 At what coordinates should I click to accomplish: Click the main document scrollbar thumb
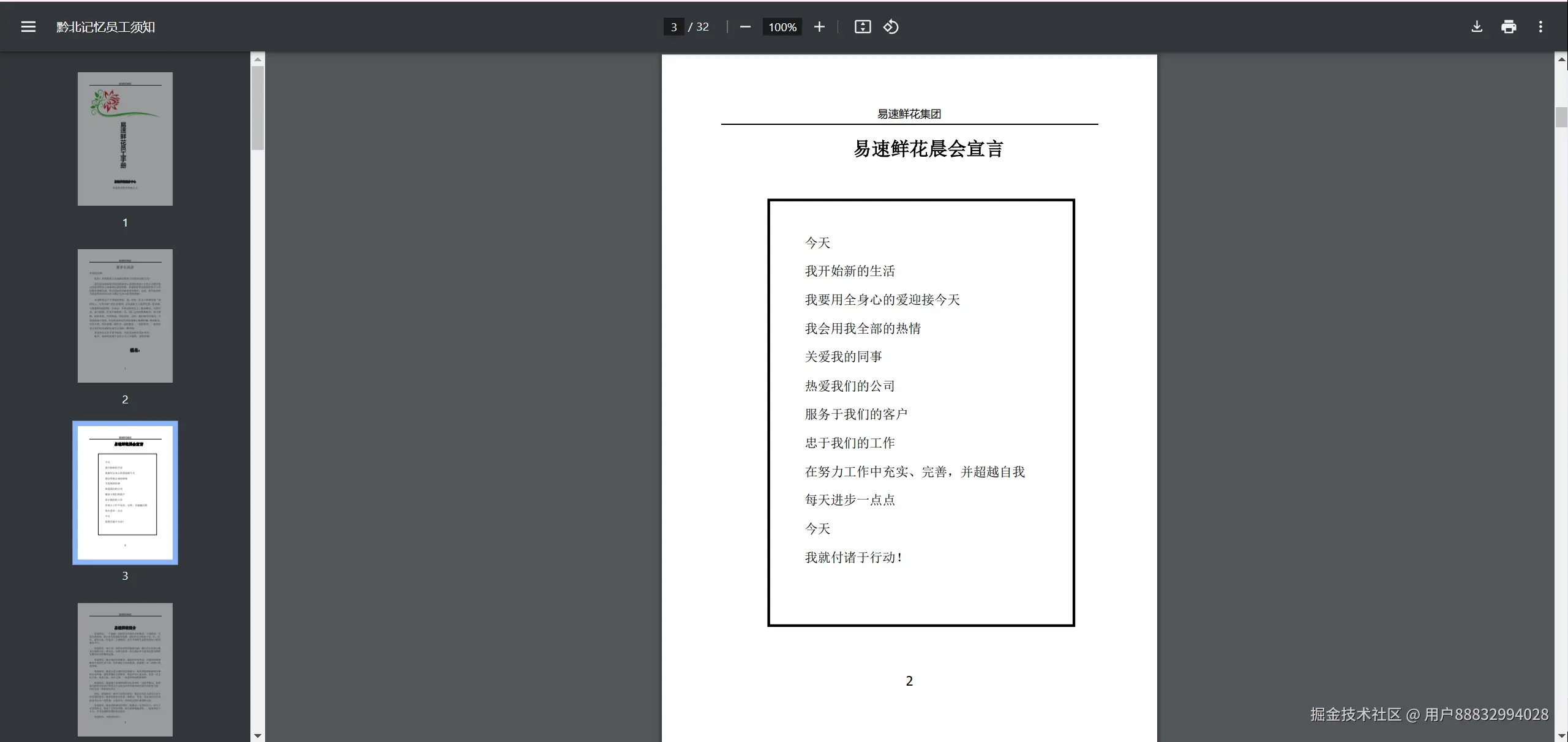pyautogui.click(x=1561, y=117)
